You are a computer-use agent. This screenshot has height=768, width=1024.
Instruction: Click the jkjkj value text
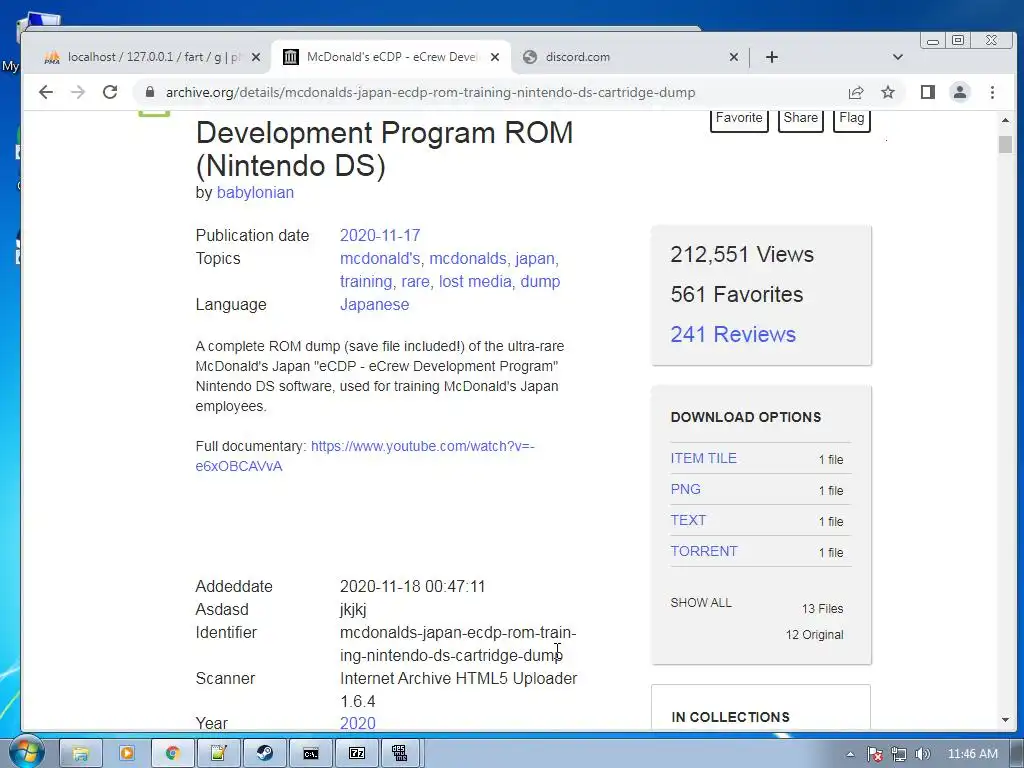(353, 609)
